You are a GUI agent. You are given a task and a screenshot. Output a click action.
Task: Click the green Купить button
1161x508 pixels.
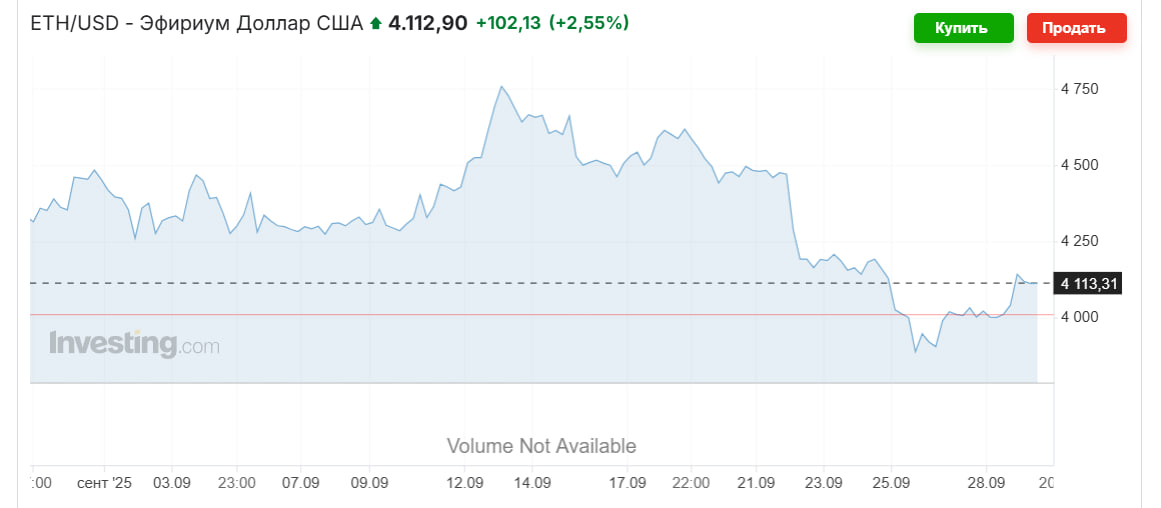tap(961, 28)
